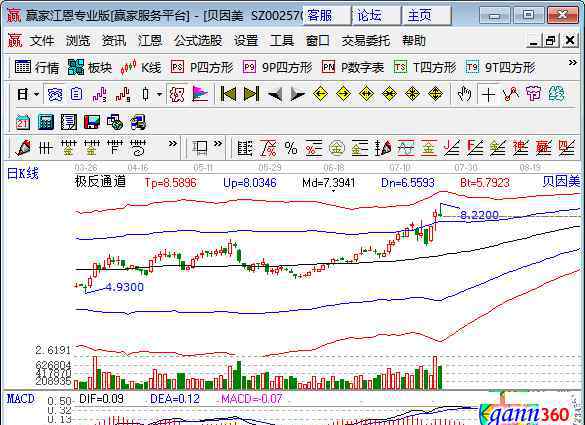Open the candlestick style dropdown arrow
This screenshot has width=585, height=425.
(x=159, y=94)
